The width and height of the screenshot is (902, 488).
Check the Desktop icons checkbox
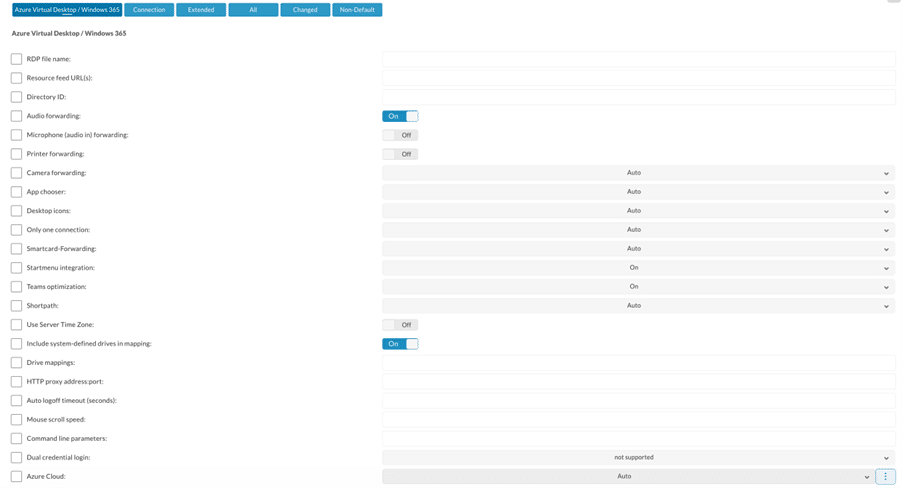16,211
